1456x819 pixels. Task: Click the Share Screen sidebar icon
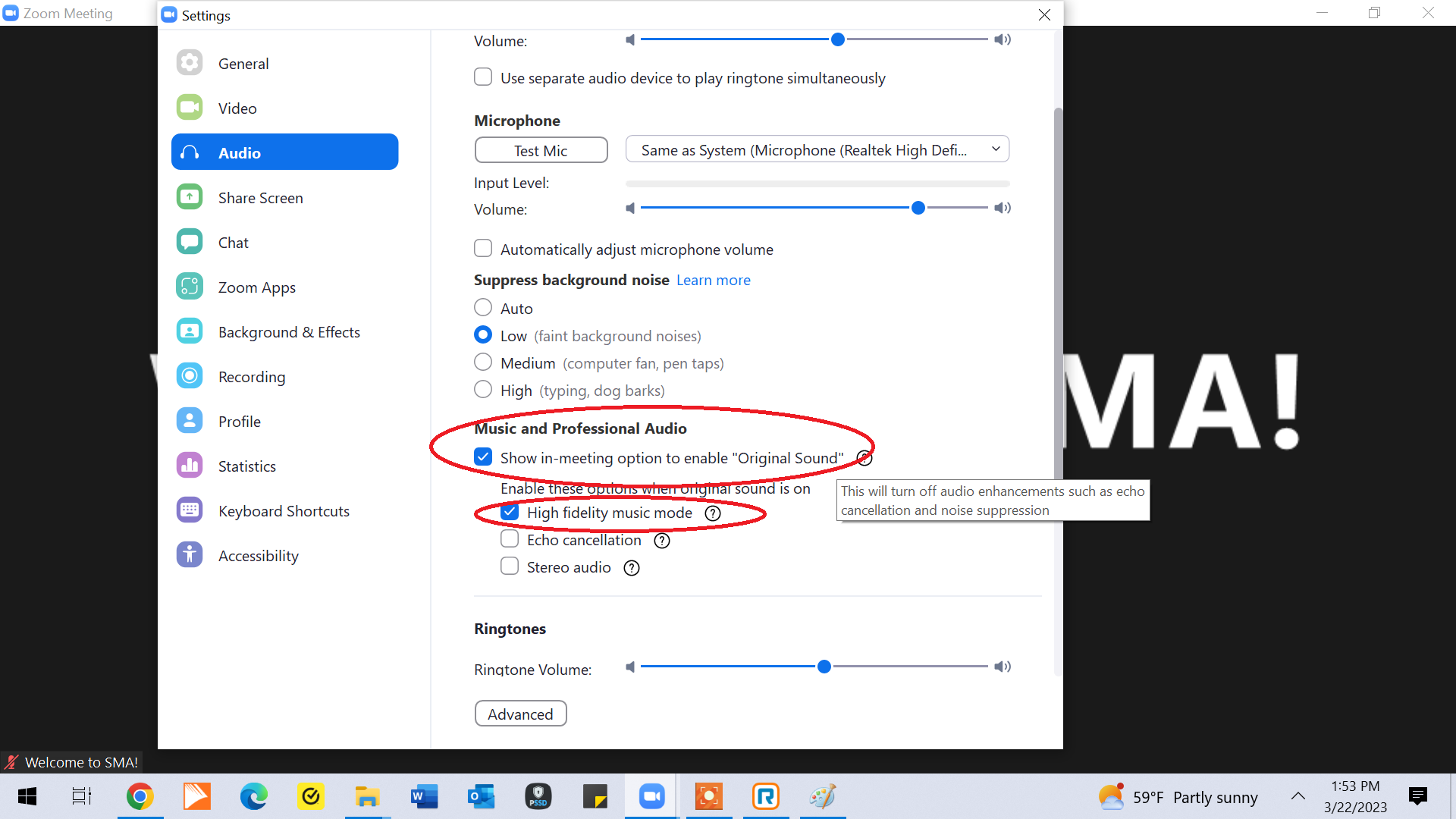click(190, 197)
